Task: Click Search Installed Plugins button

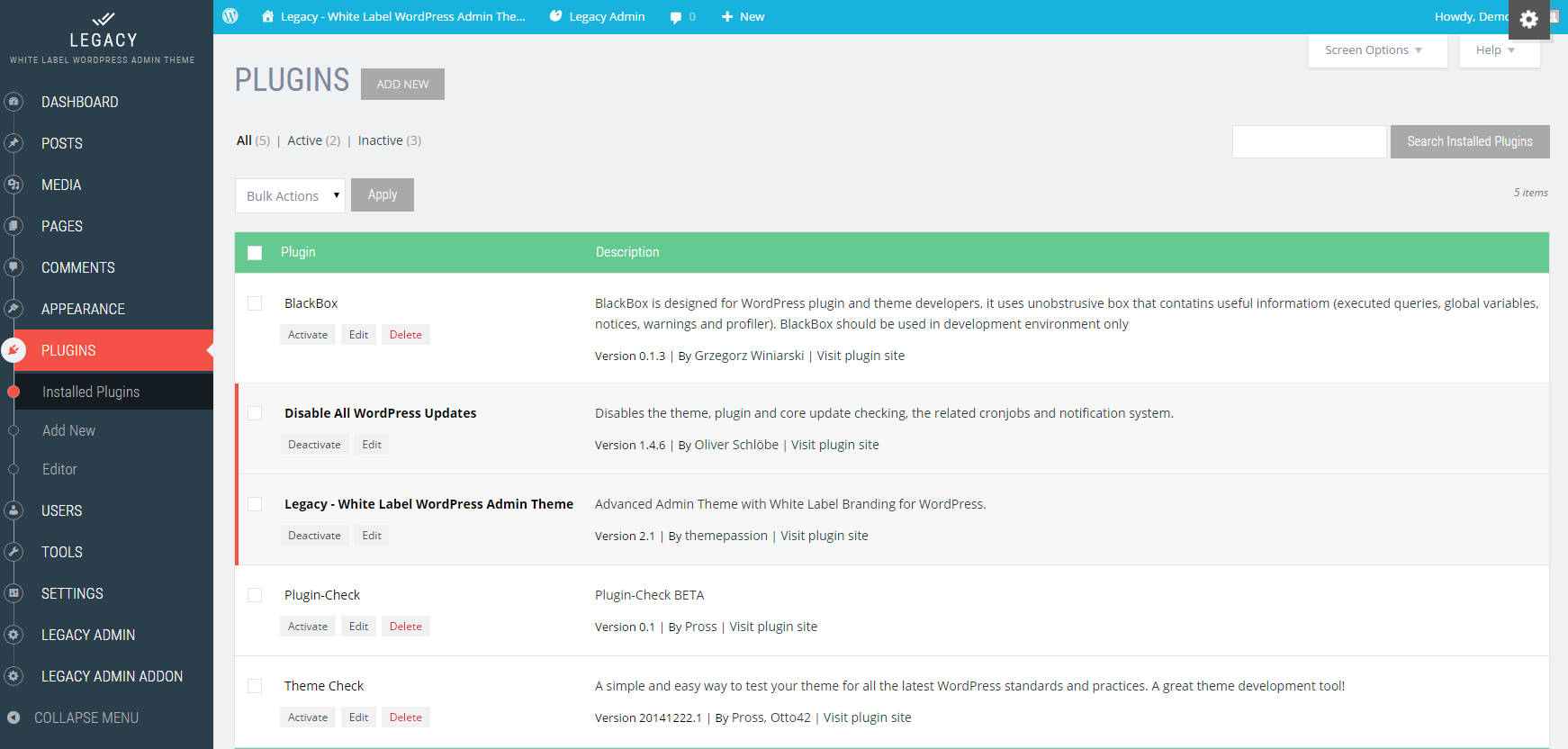Action: coord(1470,141)
